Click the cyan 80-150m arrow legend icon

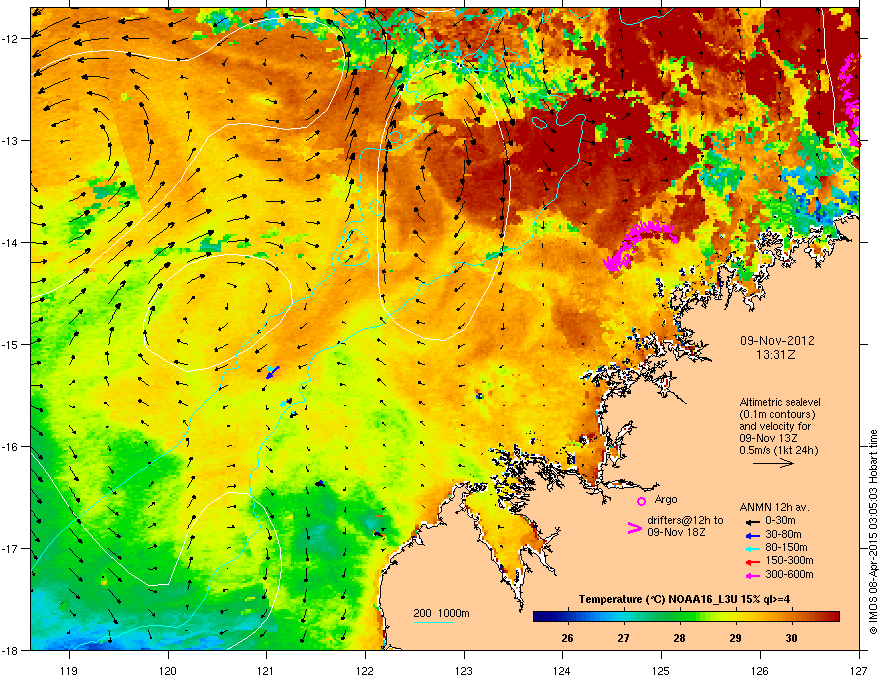753,548
